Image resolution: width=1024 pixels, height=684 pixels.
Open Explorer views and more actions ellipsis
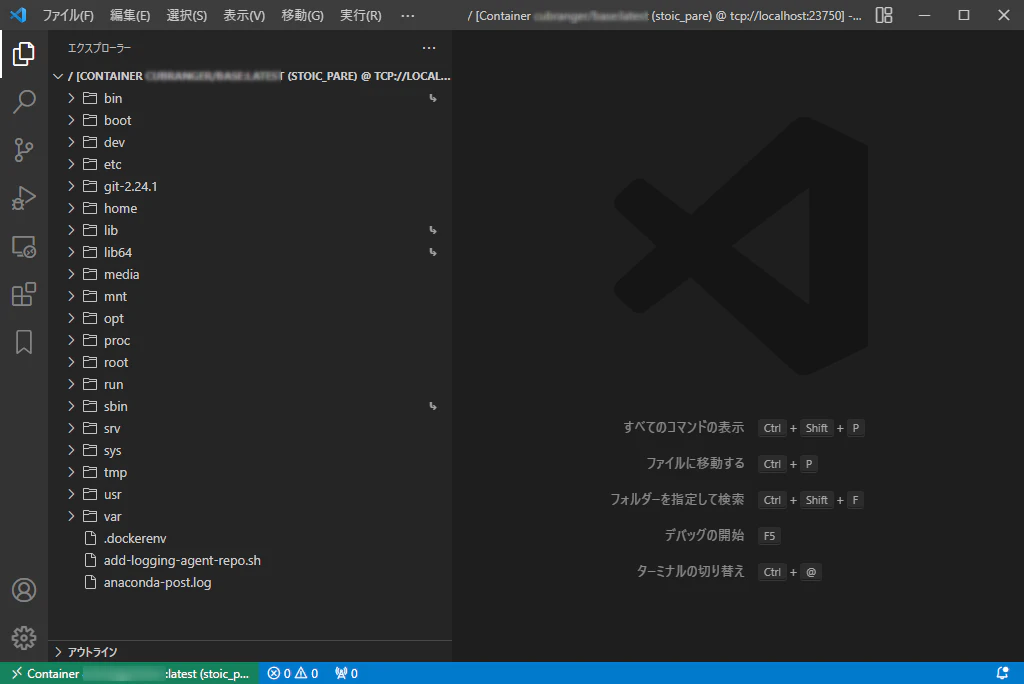428,48
